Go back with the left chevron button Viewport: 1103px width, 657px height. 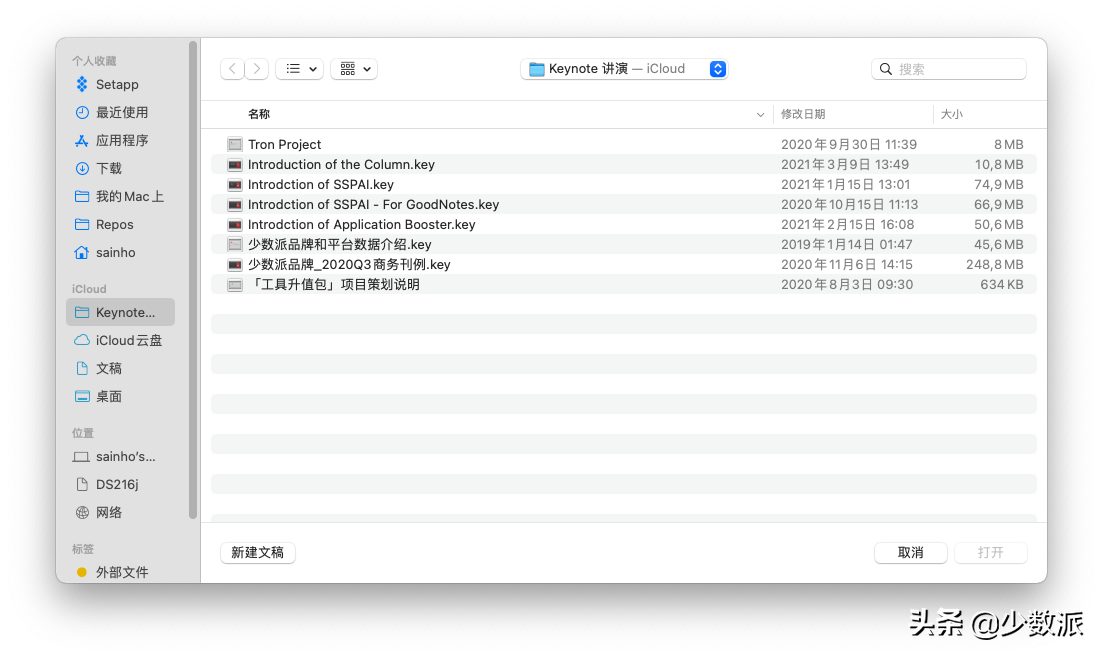(232, 69)
